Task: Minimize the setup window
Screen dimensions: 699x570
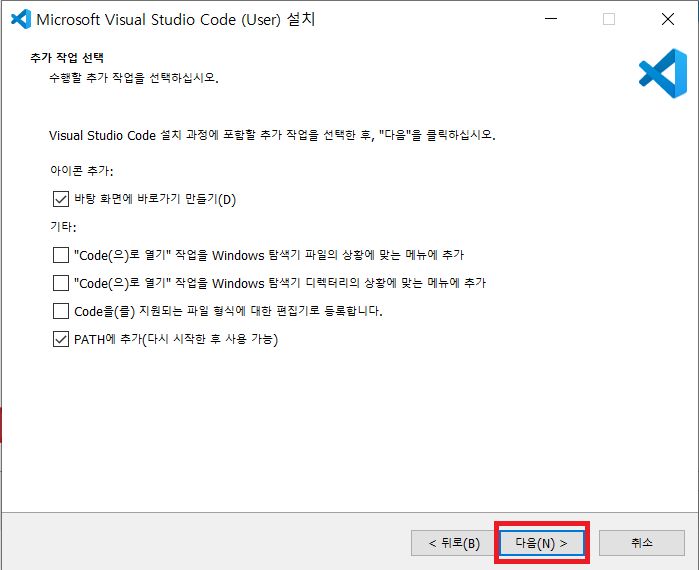Action: click(551, 19)
